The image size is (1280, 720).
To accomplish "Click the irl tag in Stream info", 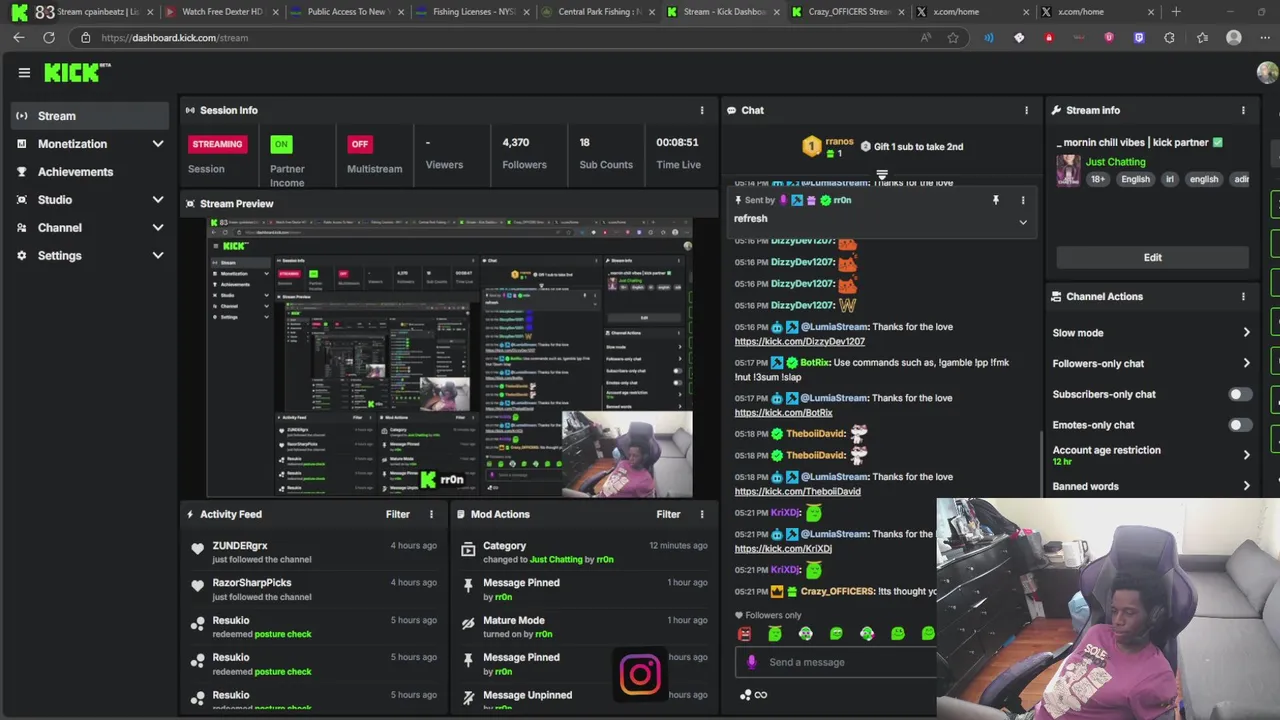I will [x=1169, y=179].
